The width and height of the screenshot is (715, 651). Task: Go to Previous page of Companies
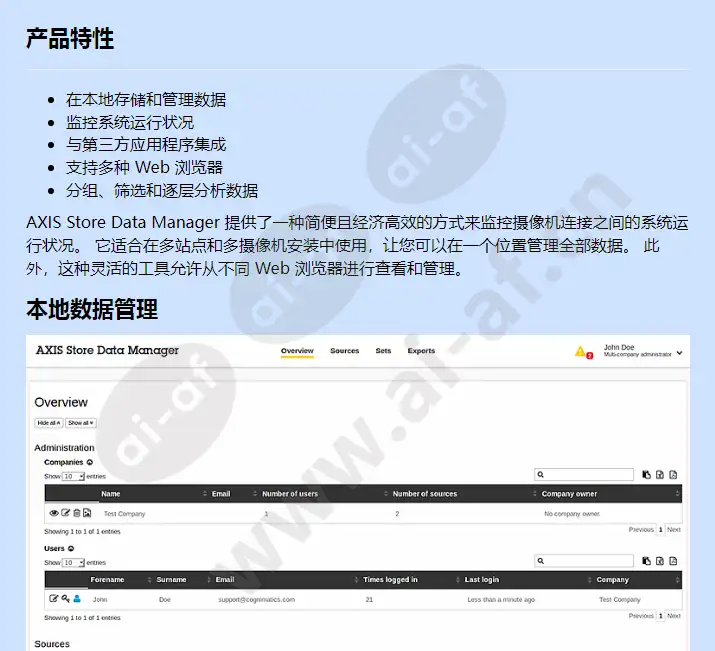(641, 529)
